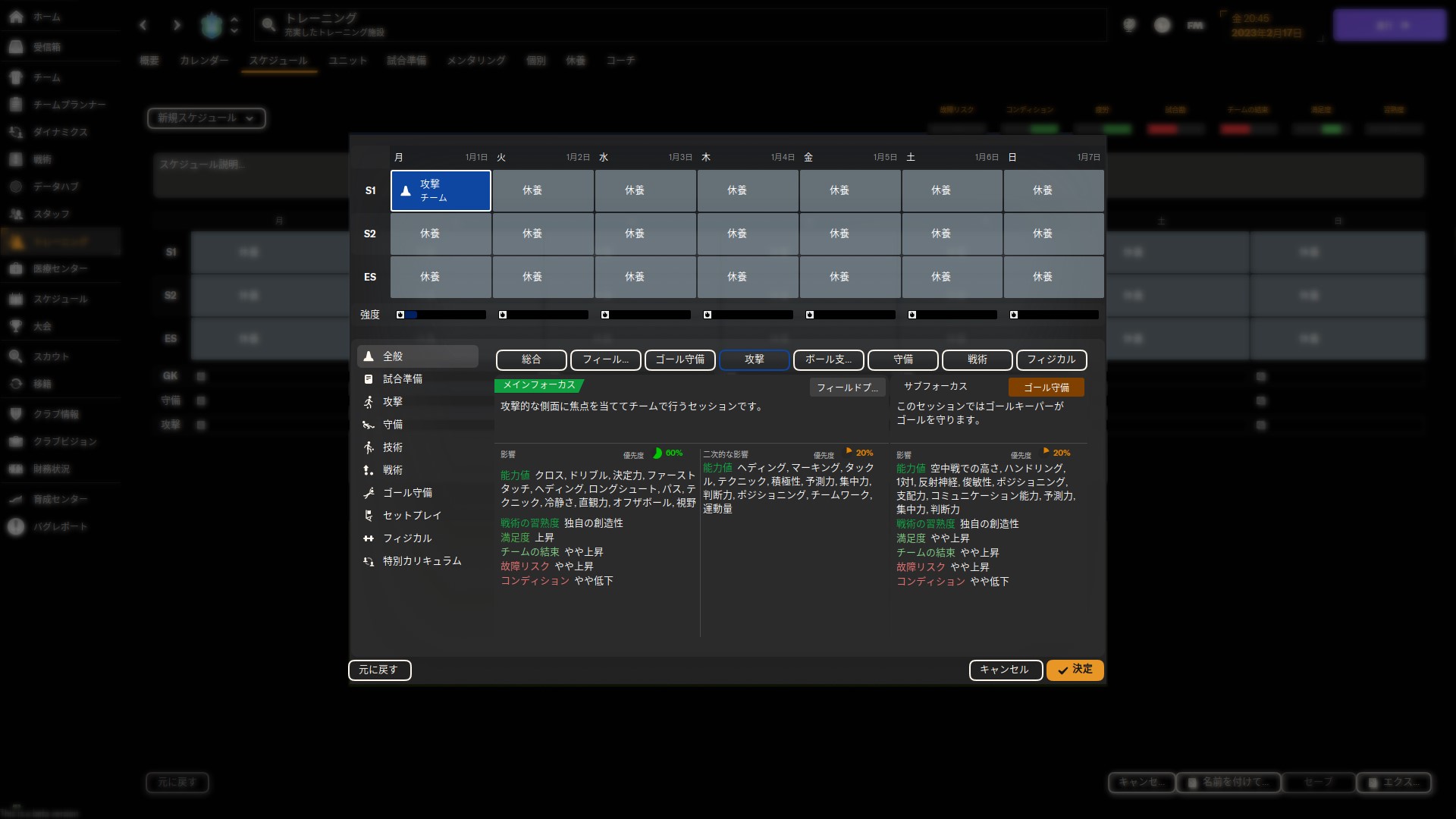
Task: Switch to the メンタリング tab
Action: [x=475, y=61]
